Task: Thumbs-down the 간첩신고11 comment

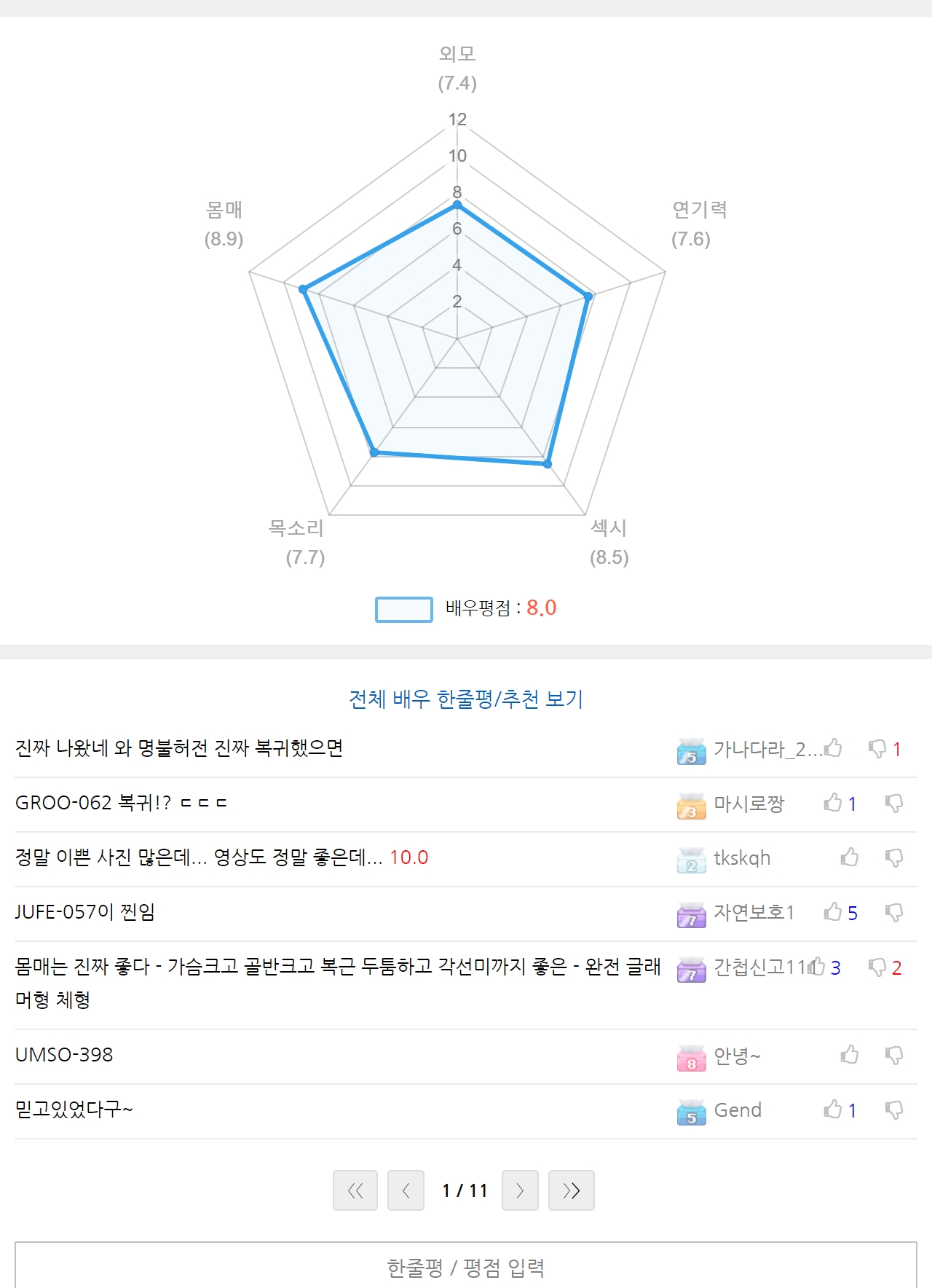Action: [877, 967]
